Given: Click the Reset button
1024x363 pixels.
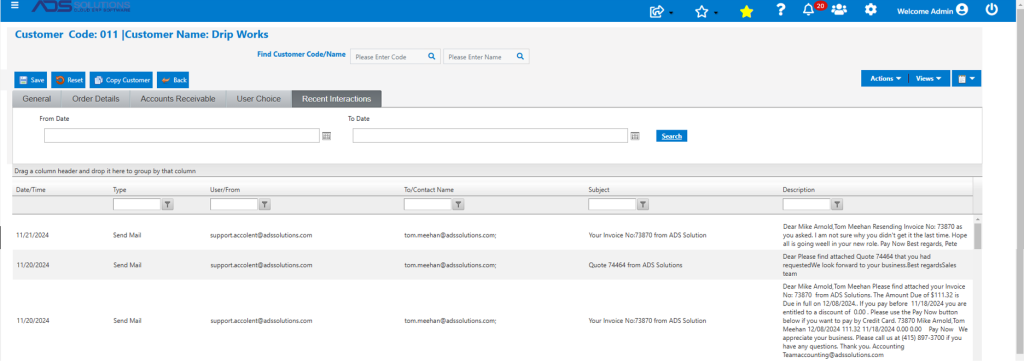Looking at the screenshot, I should (x=69, y=80).
